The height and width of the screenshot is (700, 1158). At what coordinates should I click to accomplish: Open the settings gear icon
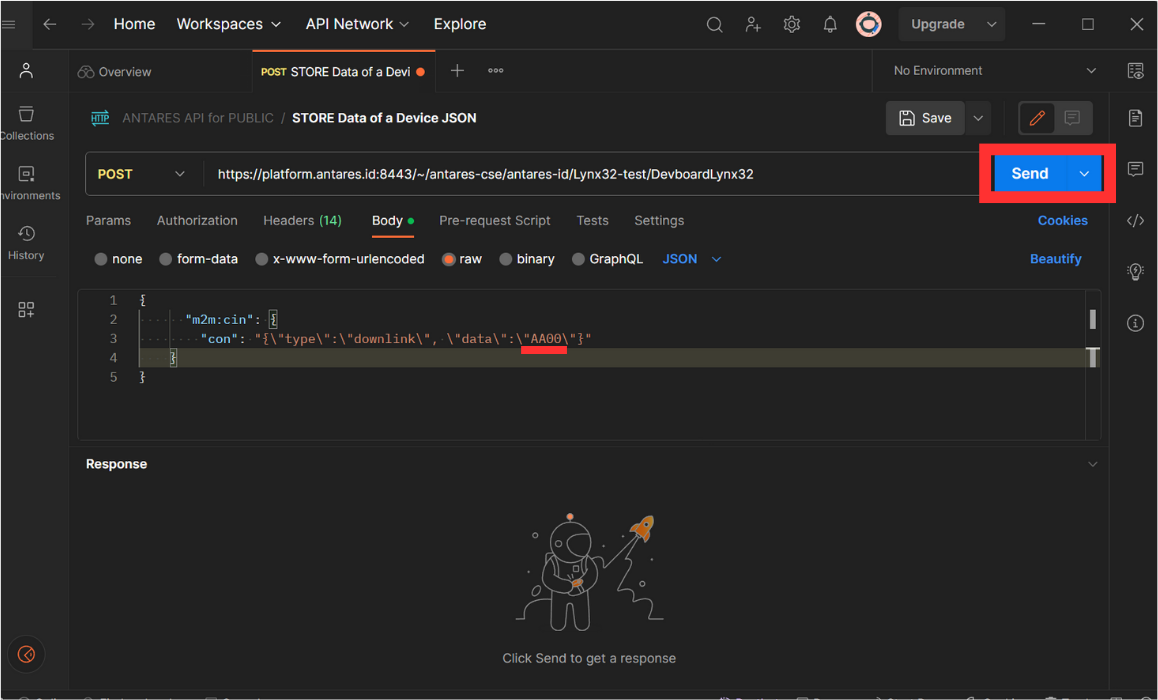(x=791, y=25)
